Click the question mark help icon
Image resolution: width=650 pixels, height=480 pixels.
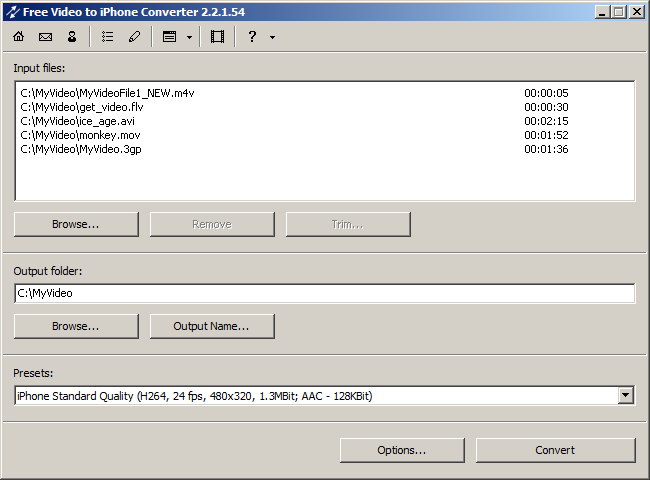click(252, 37)
